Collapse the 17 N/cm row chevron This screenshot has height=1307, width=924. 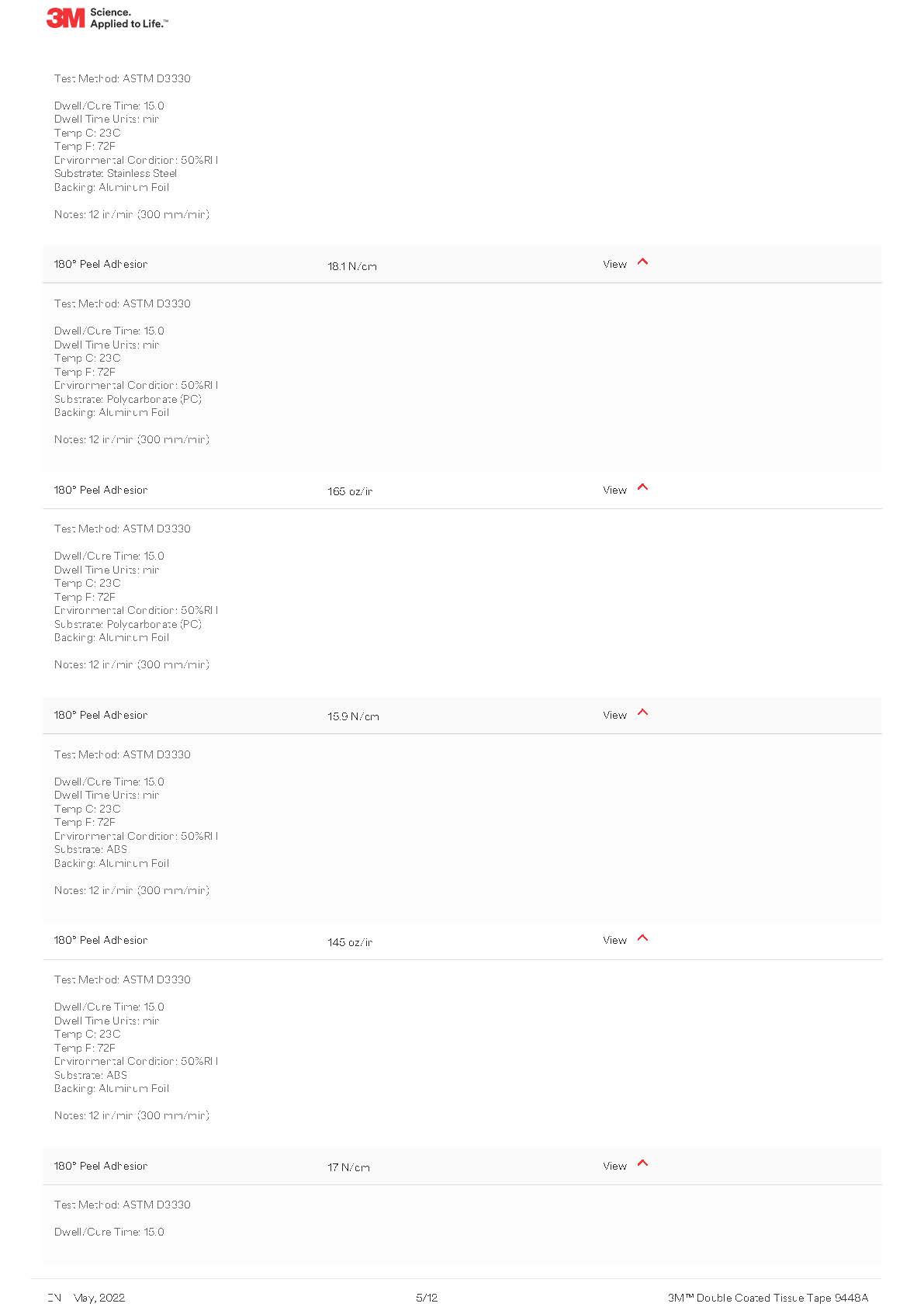click(x=642, y=1163)
